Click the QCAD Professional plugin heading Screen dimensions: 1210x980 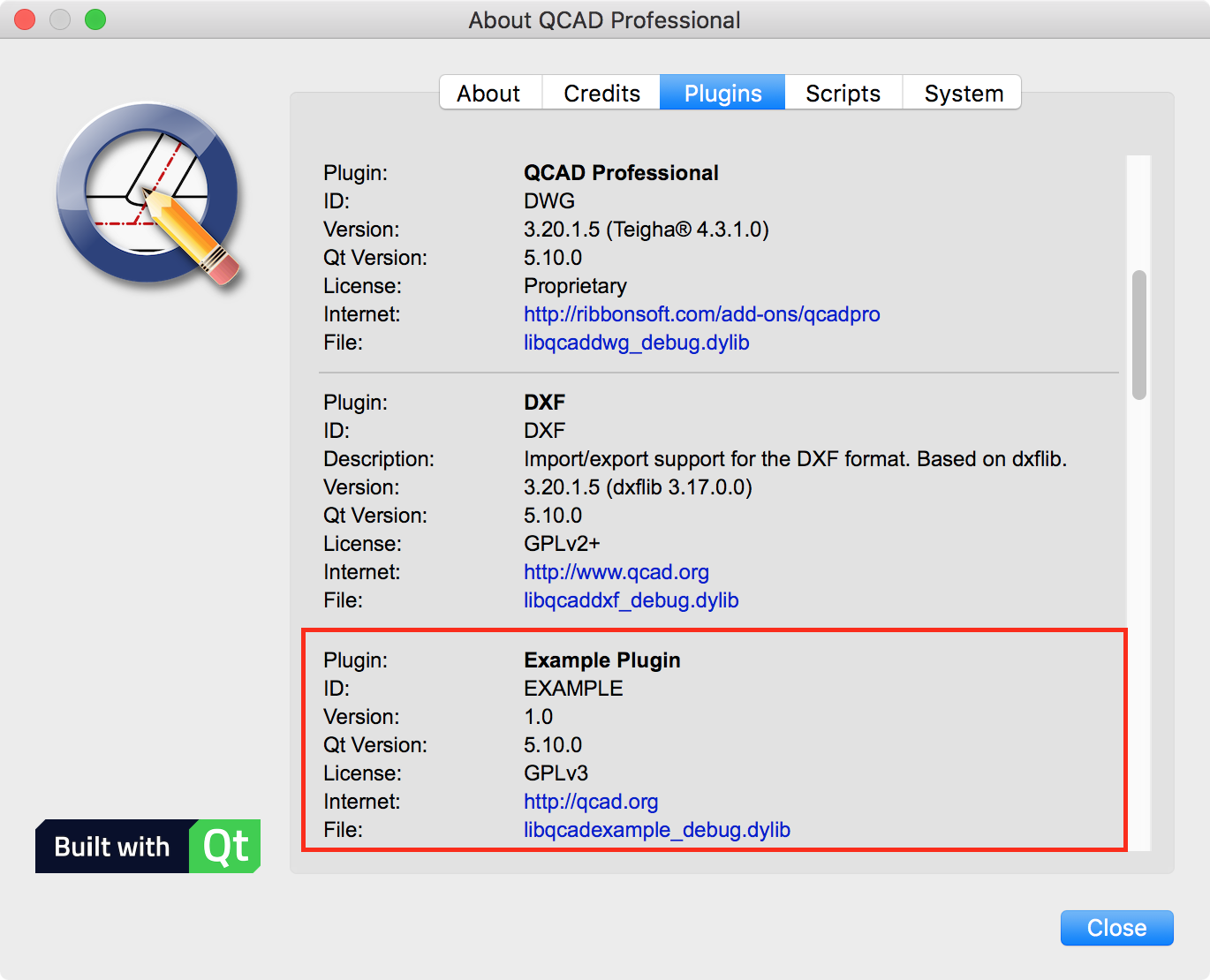tap(621, 173)
